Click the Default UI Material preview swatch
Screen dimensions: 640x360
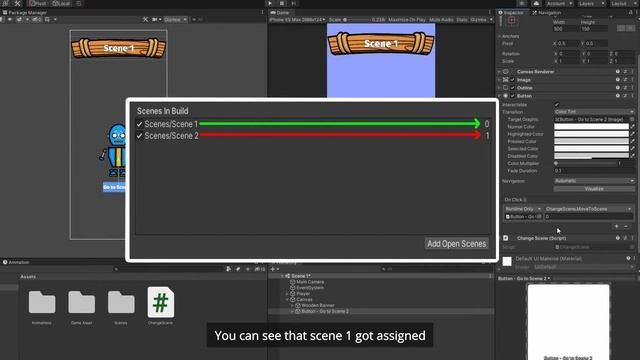[507, 262]
